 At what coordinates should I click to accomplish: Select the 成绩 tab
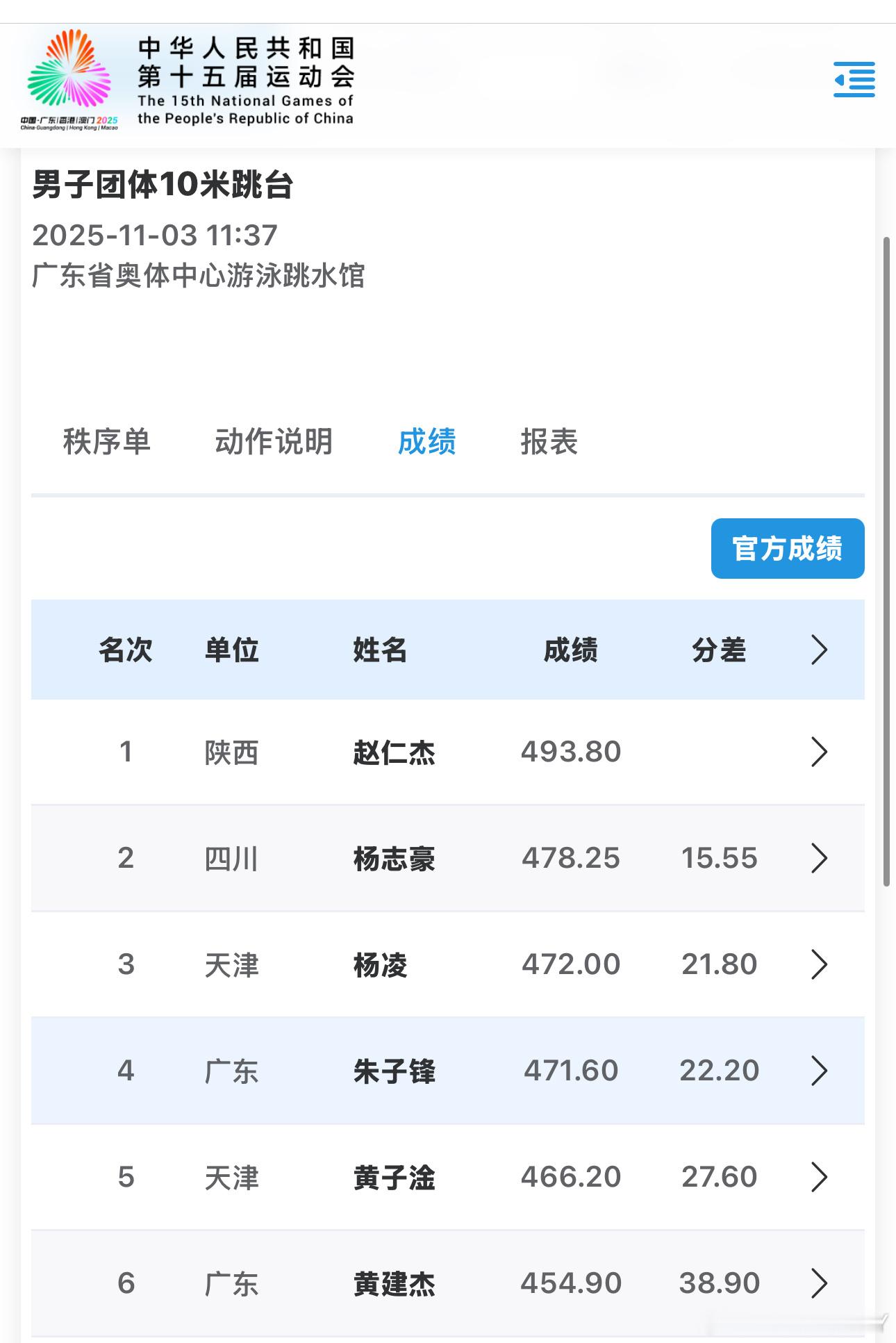(x=426, y=442)
